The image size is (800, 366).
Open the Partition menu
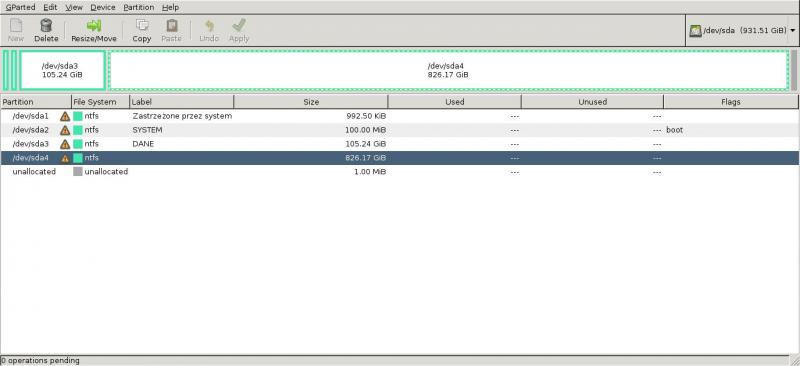[139, 8]
